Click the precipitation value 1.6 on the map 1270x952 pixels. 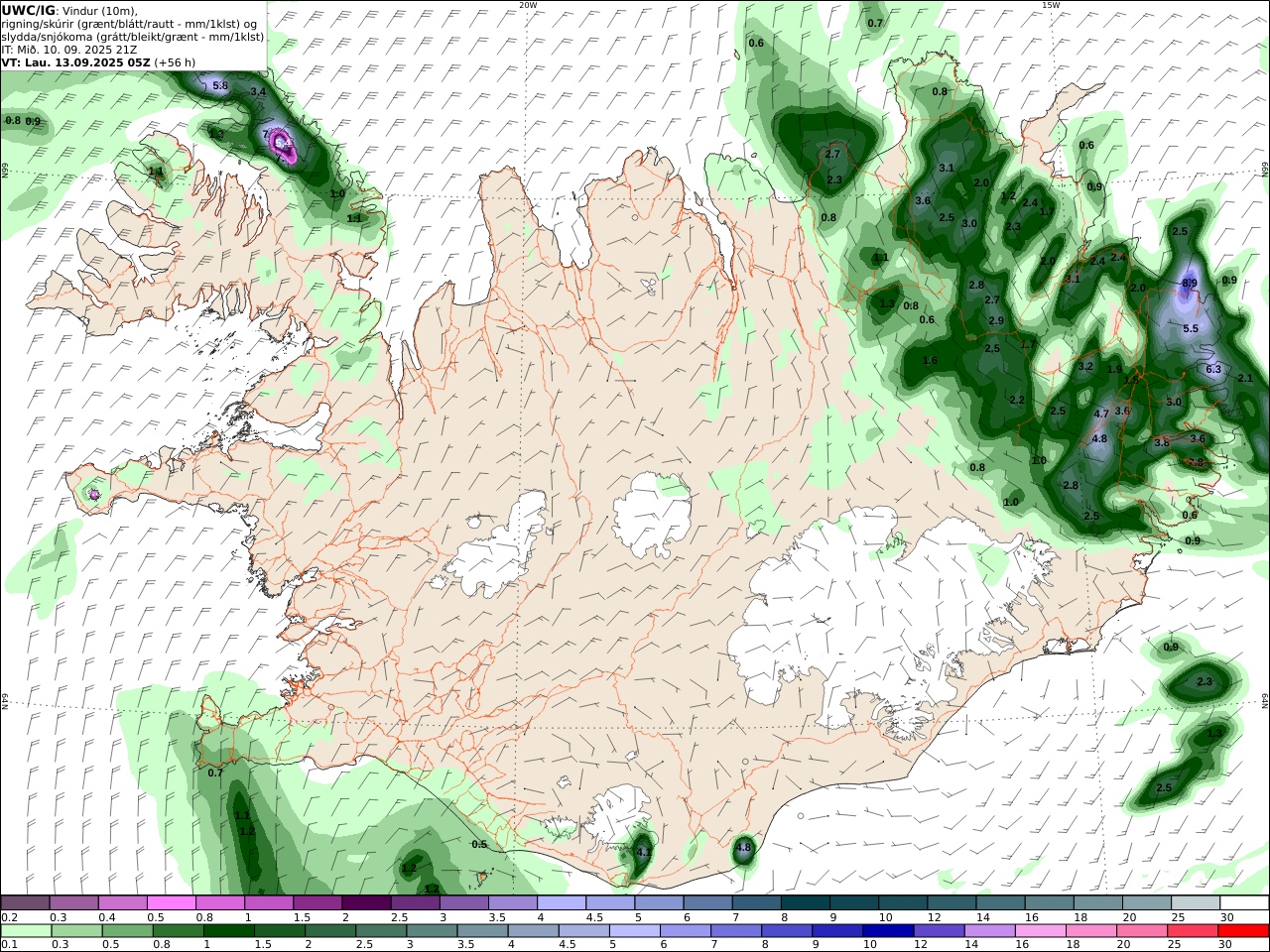coord(930,361)
